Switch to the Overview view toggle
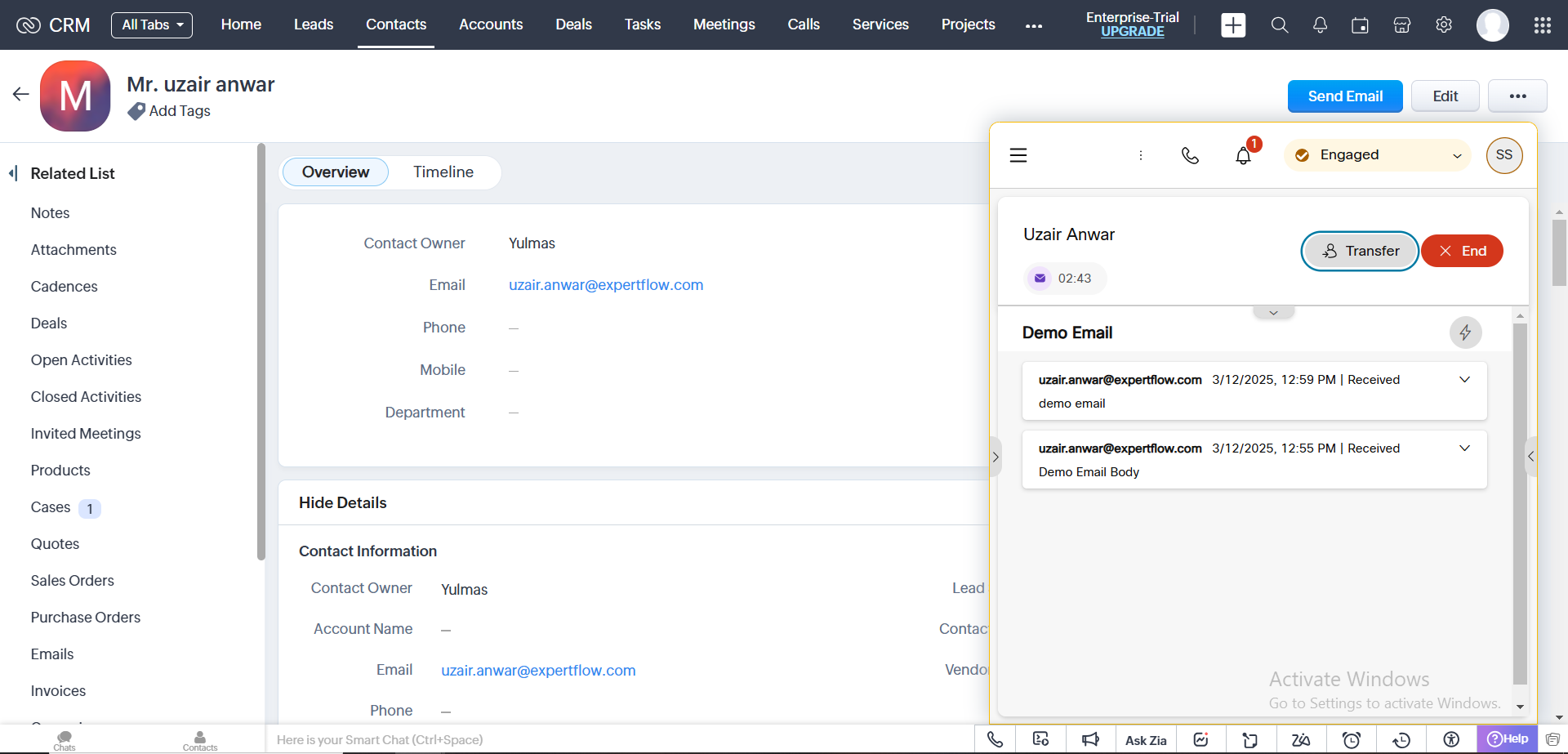Screen dimensions: 1568x754 click(x=335, y=172)
